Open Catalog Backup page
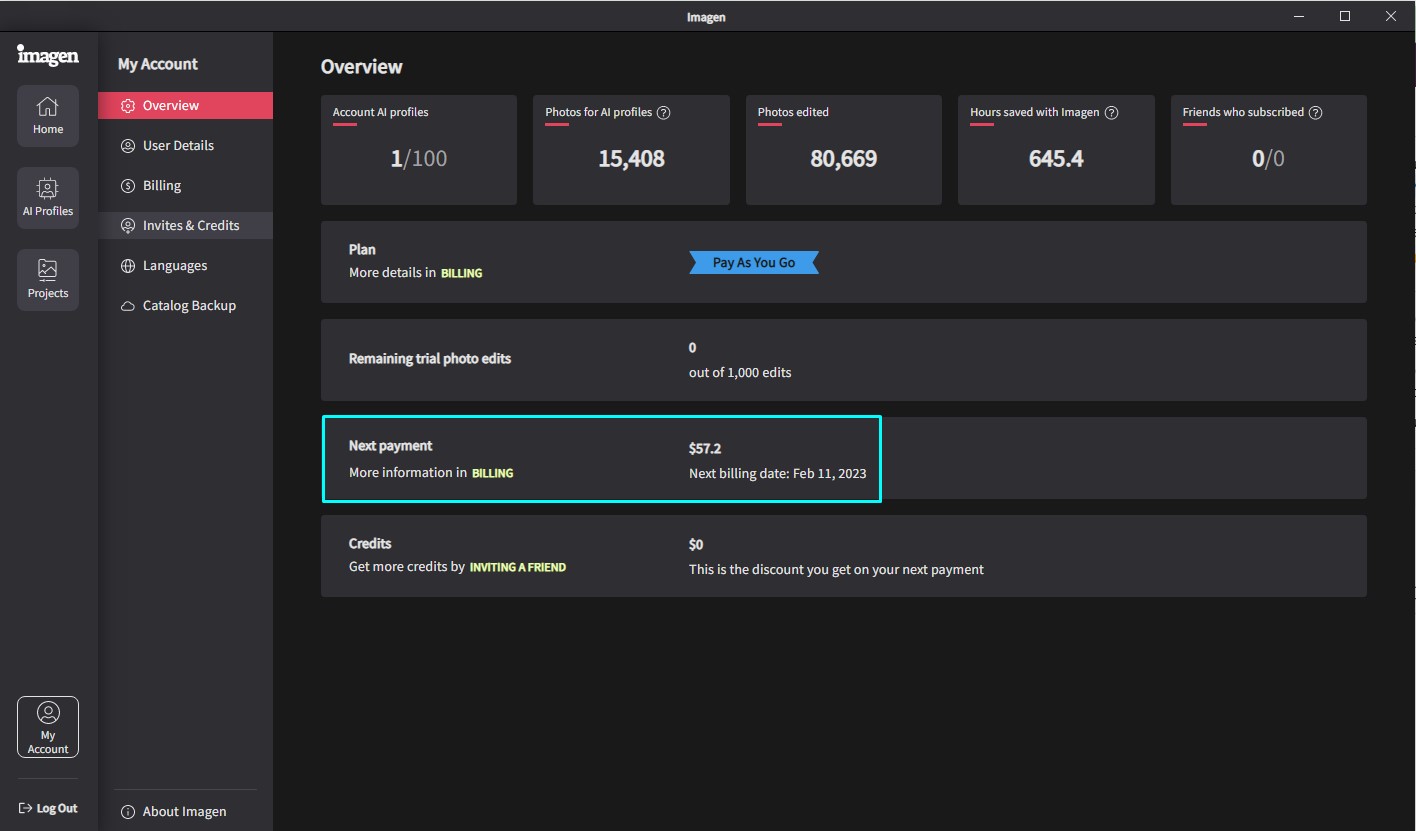The height and width of the screenshot is (831, 1416). click(x=185, y=305)
